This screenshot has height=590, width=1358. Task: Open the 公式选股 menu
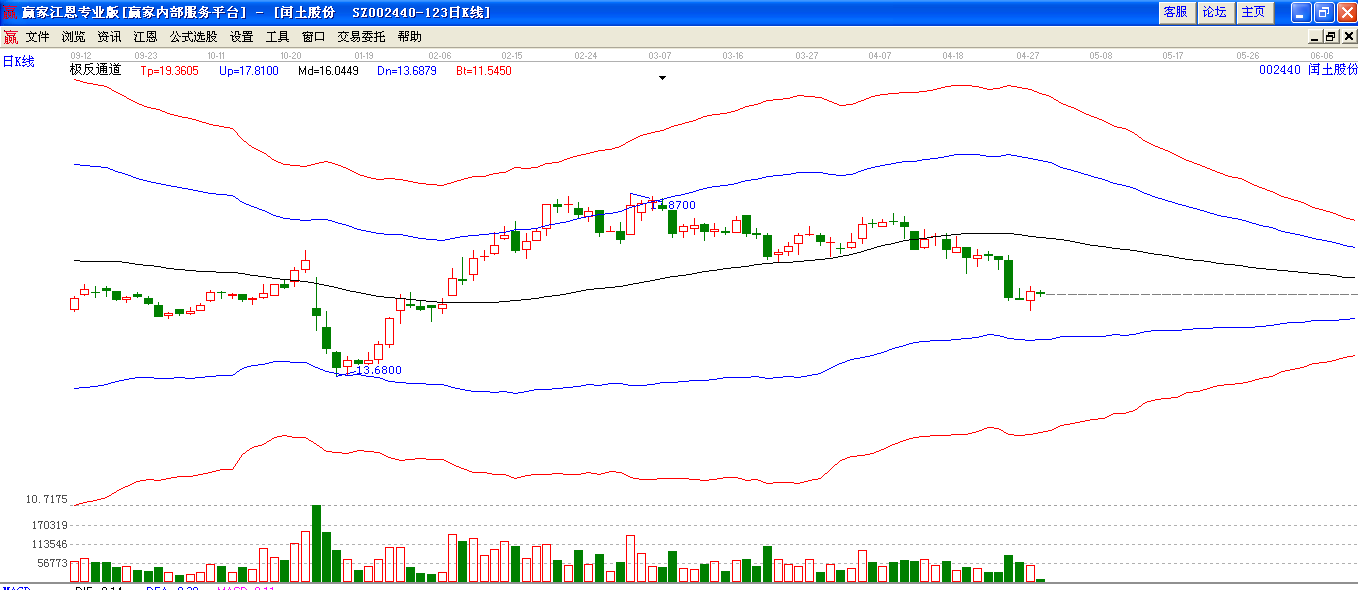194,36
